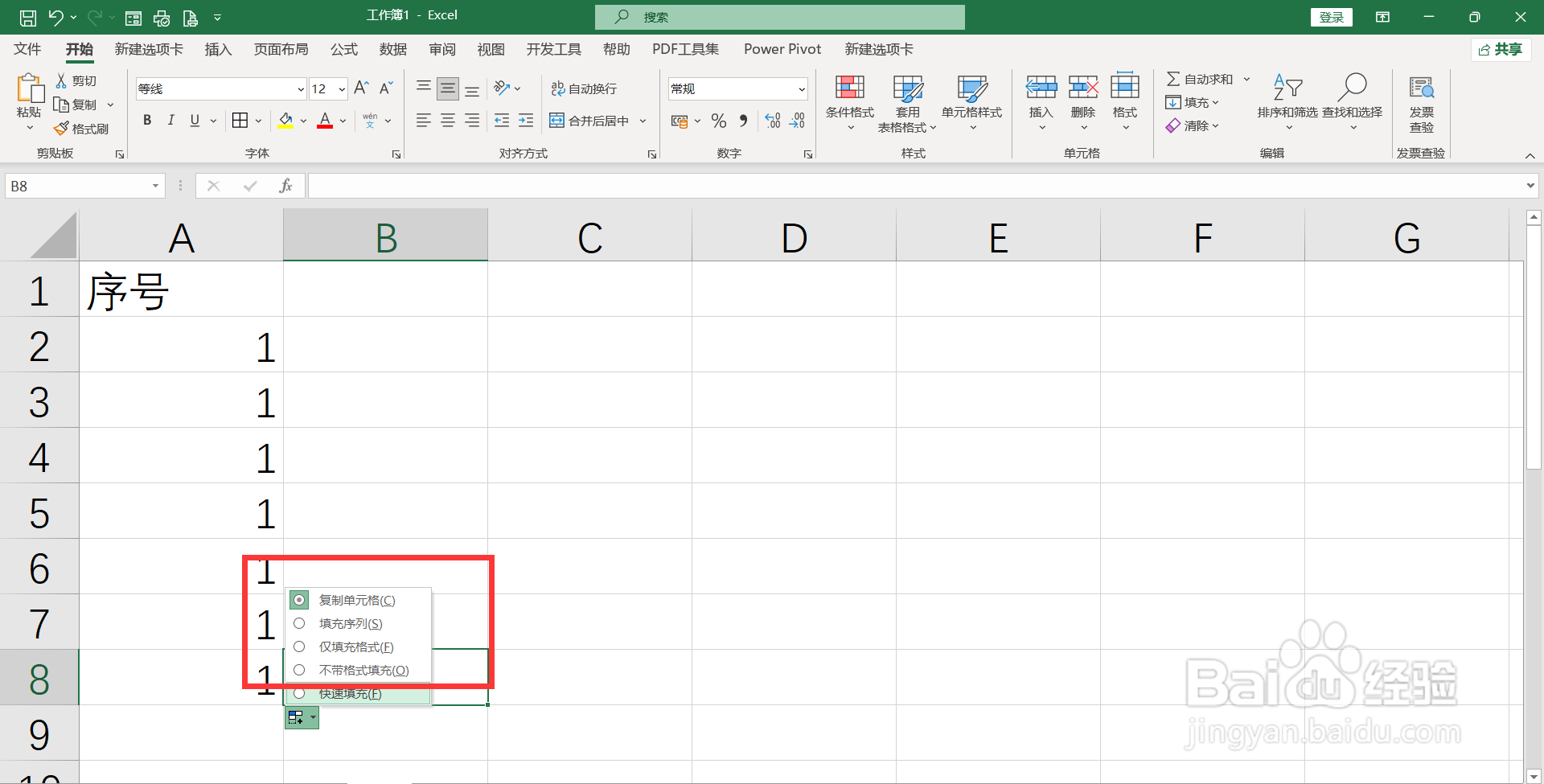Click the vertical scrollbar down arrow

pos(1534,776)
